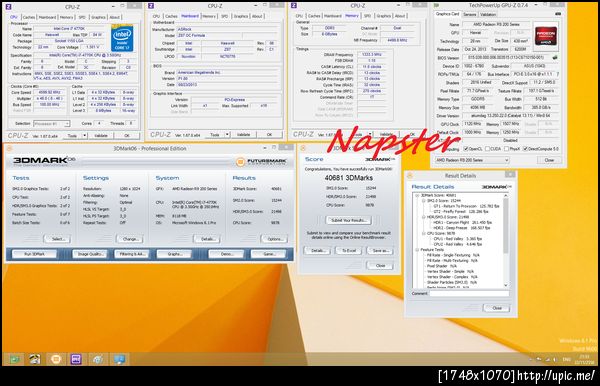Screen dimensions: 600x386
Task: Click the ENG language indicator in the tray
Action: 567,359
